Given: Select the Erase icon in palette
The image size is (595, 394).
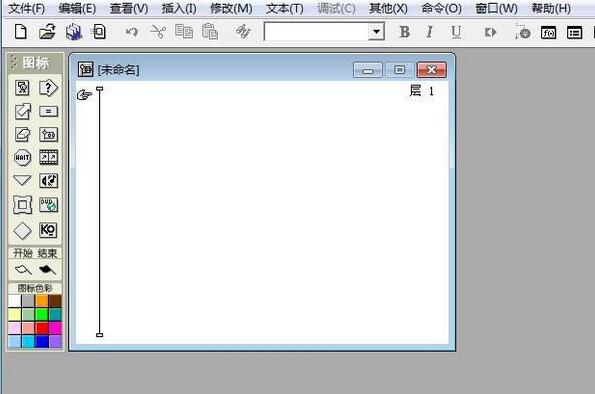Looking at the screenshot, I should pyautogui.click(x=22, y=134).
